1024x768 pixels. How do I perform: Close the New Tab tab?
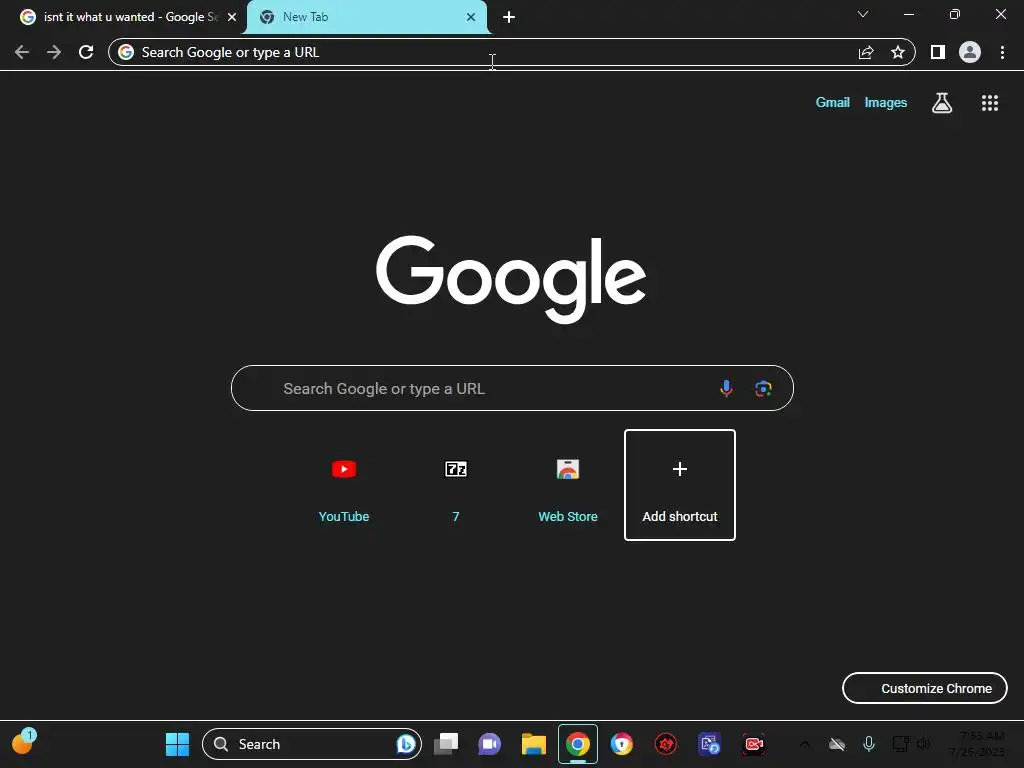471,17
